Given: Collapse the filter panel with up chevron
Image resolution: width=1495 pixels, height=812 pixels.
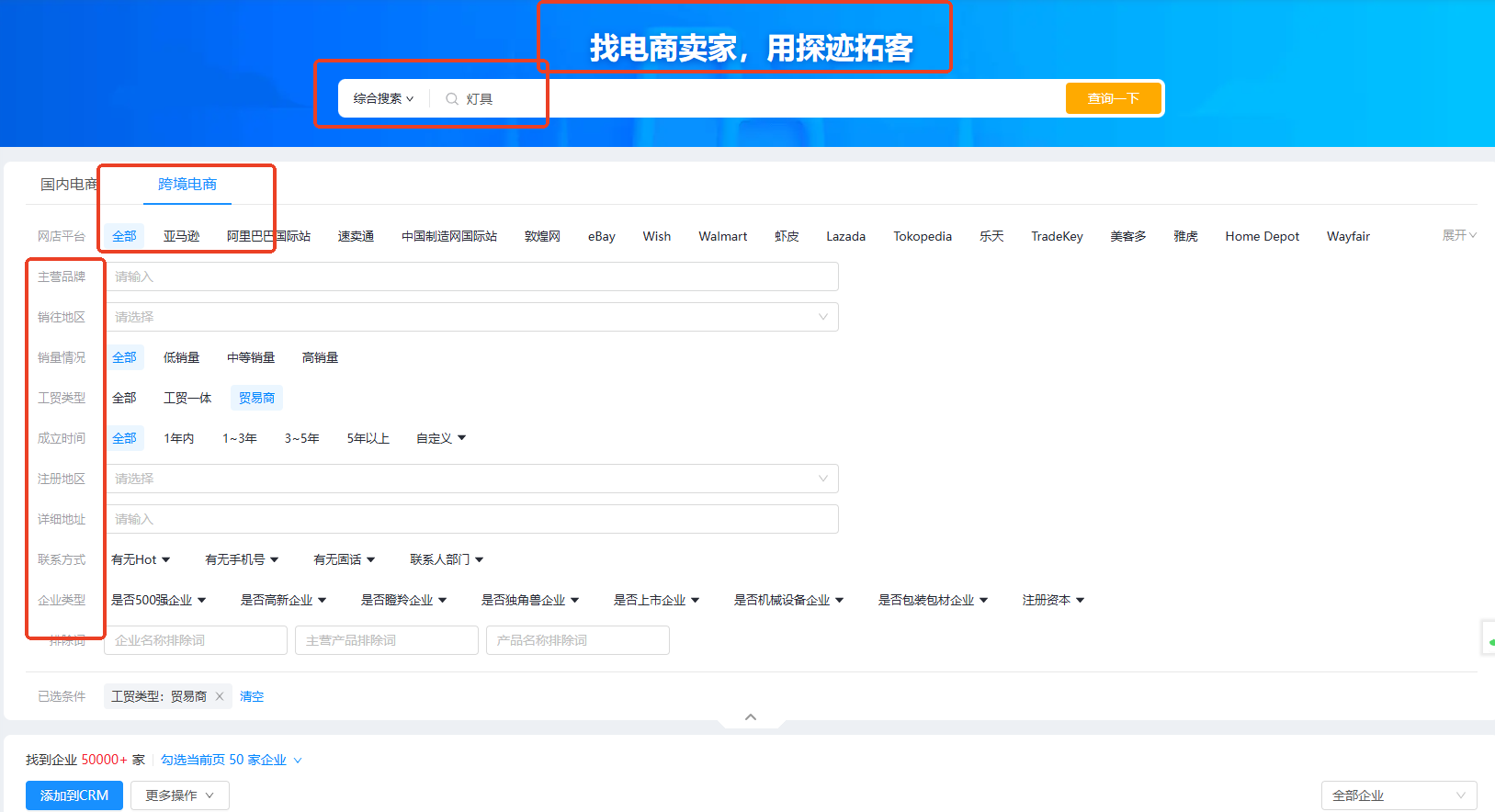Looking at the screenshot, I should click(751, 717).
